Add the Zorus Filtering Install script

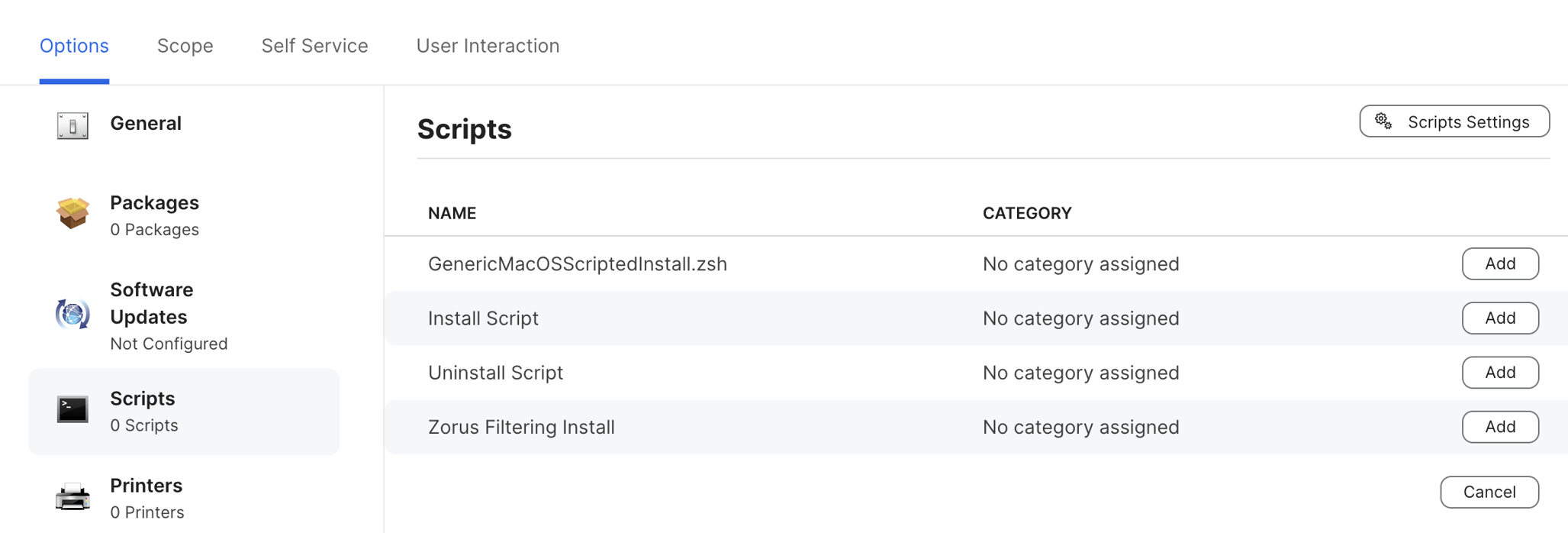point(1500,427)
